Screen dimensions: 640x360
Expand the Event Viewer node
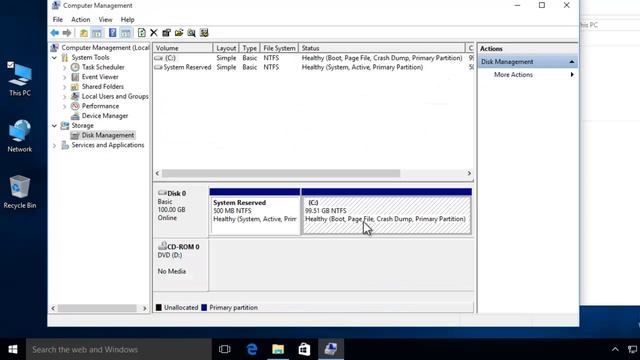(64, 77)
